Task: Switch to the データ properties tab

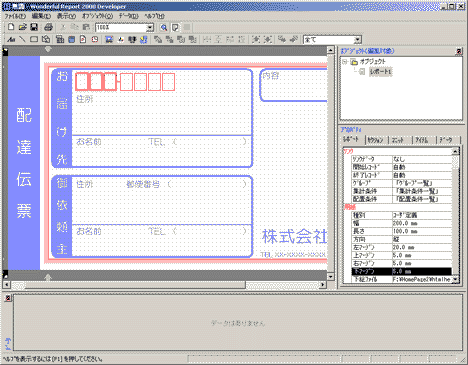Action: (x=446, y=140)
